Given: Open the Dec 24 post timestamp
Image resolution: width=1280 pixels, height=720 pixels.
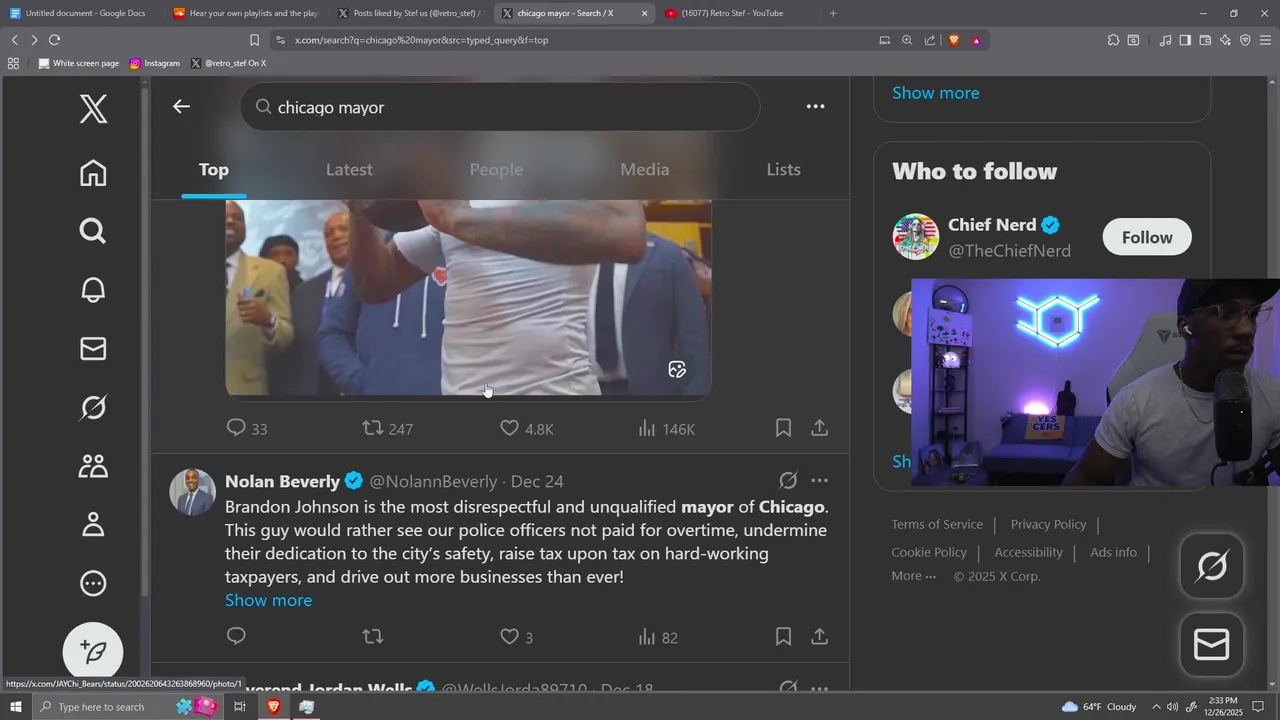Looking at the screenshot, I should point(537,482).
